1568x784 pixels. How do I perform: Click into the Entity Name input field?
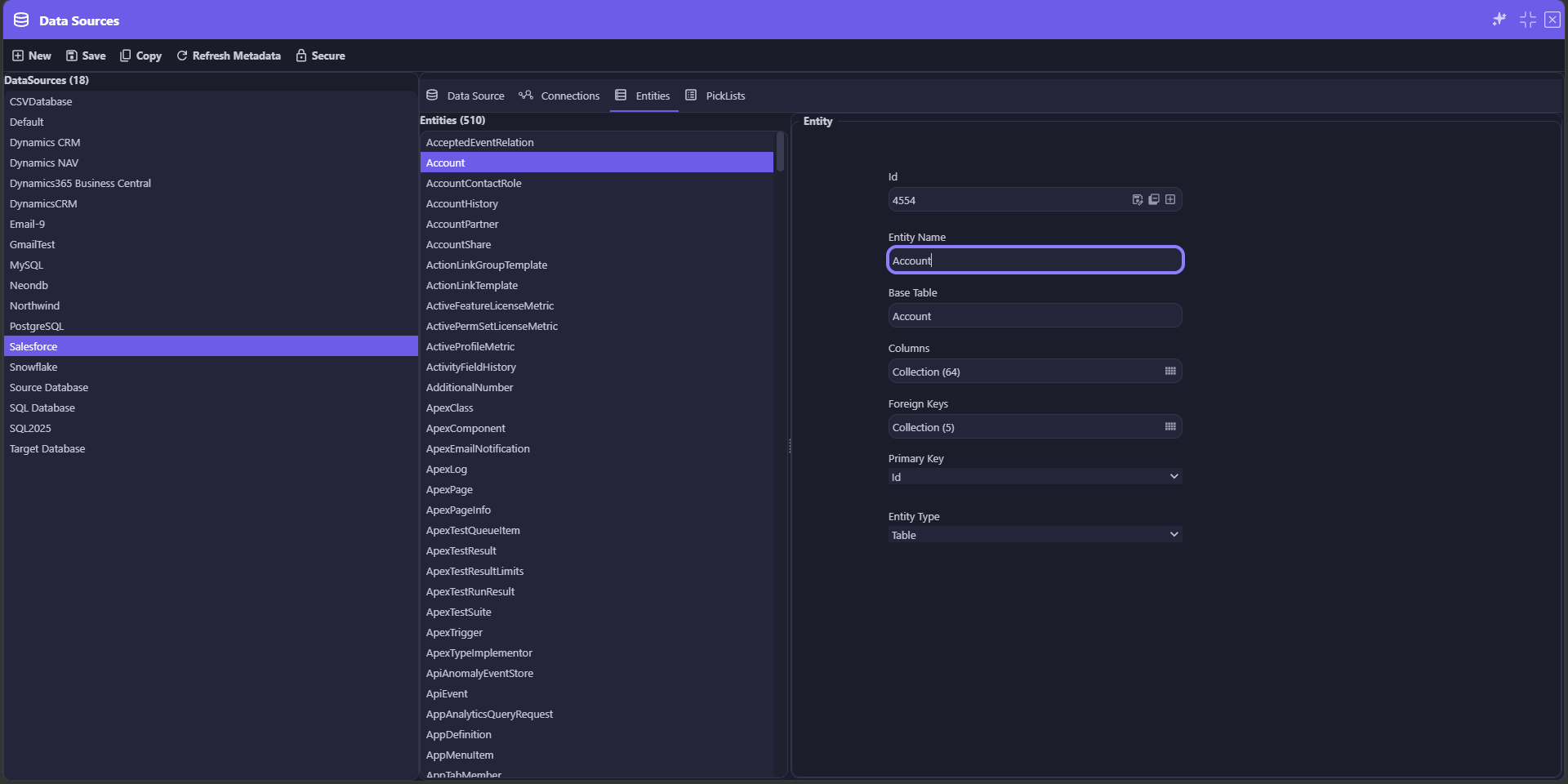tap(1035, 261)
